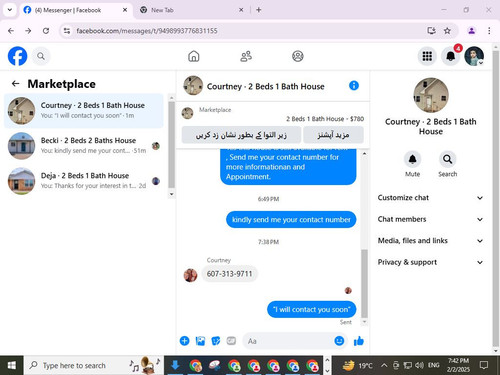Open the conversation information icon
Screen dimensions: 500x375
(x=354, y=86)
